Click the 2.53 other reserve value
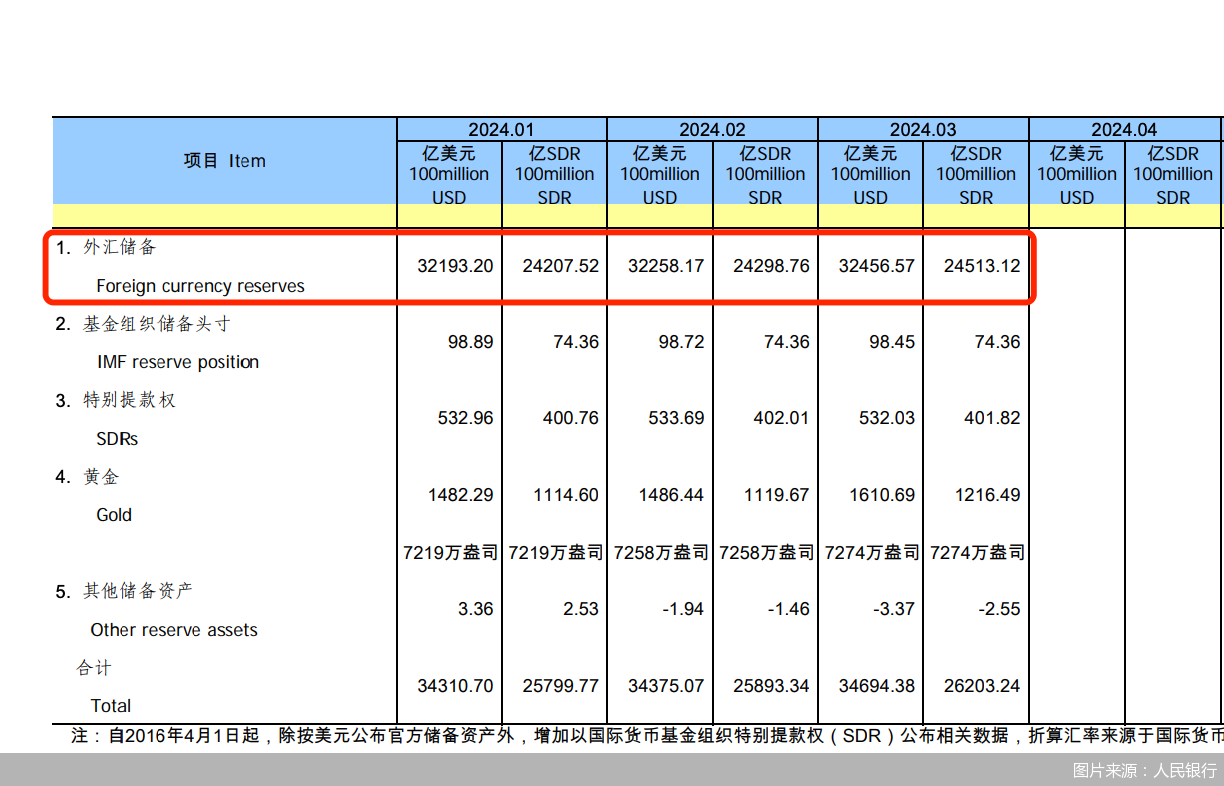This screenshot has height=786, width=1224. [x=581, y=609]
